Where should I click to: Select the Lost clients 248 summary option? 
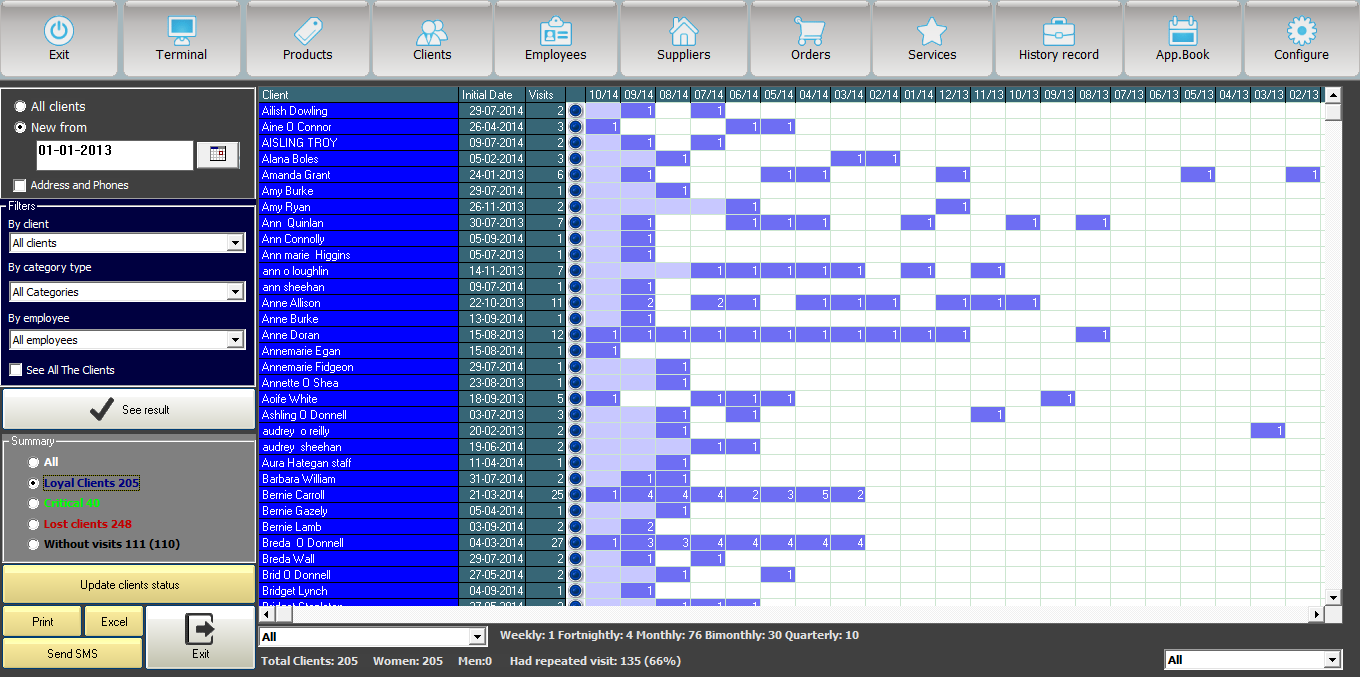(x=35, y=524)
